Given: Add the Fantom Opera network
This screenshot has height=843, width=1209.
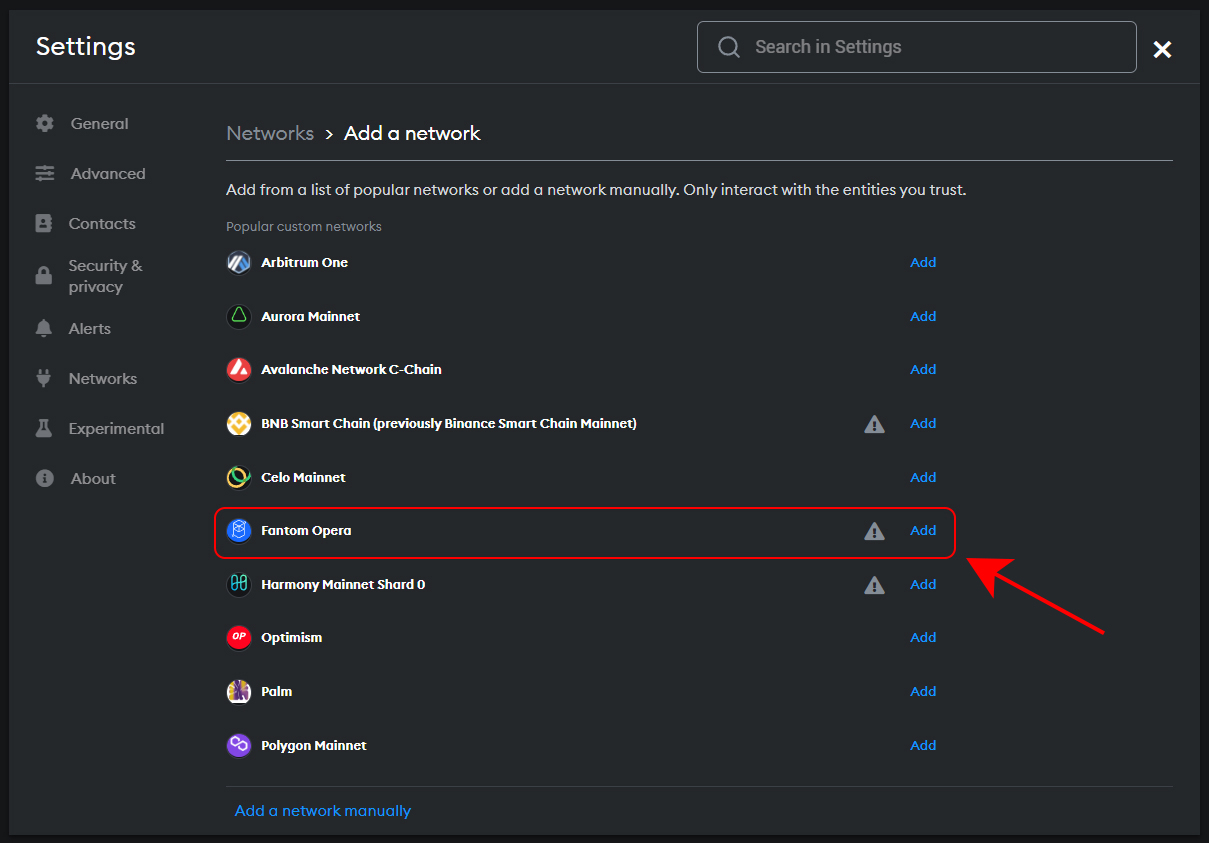Looking at the screenshot, I should coord(923,531).
